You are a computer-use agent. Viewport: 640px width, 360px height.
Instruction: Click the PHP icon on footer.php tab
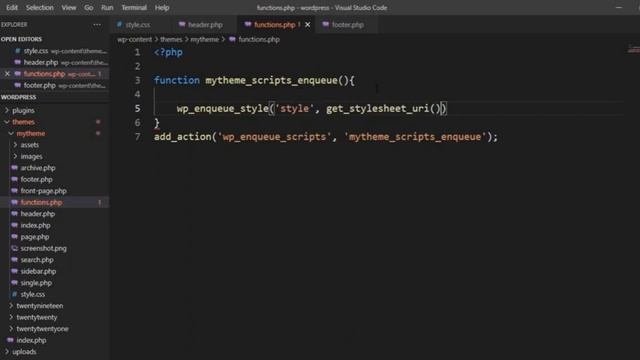click(325, 24)
